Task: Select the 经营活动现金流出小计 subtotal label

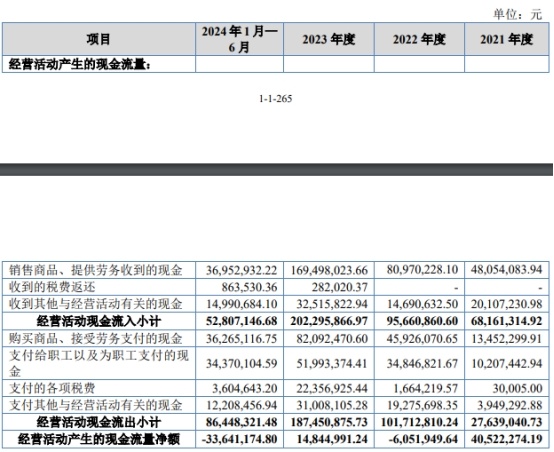Action: pos(99,422)
